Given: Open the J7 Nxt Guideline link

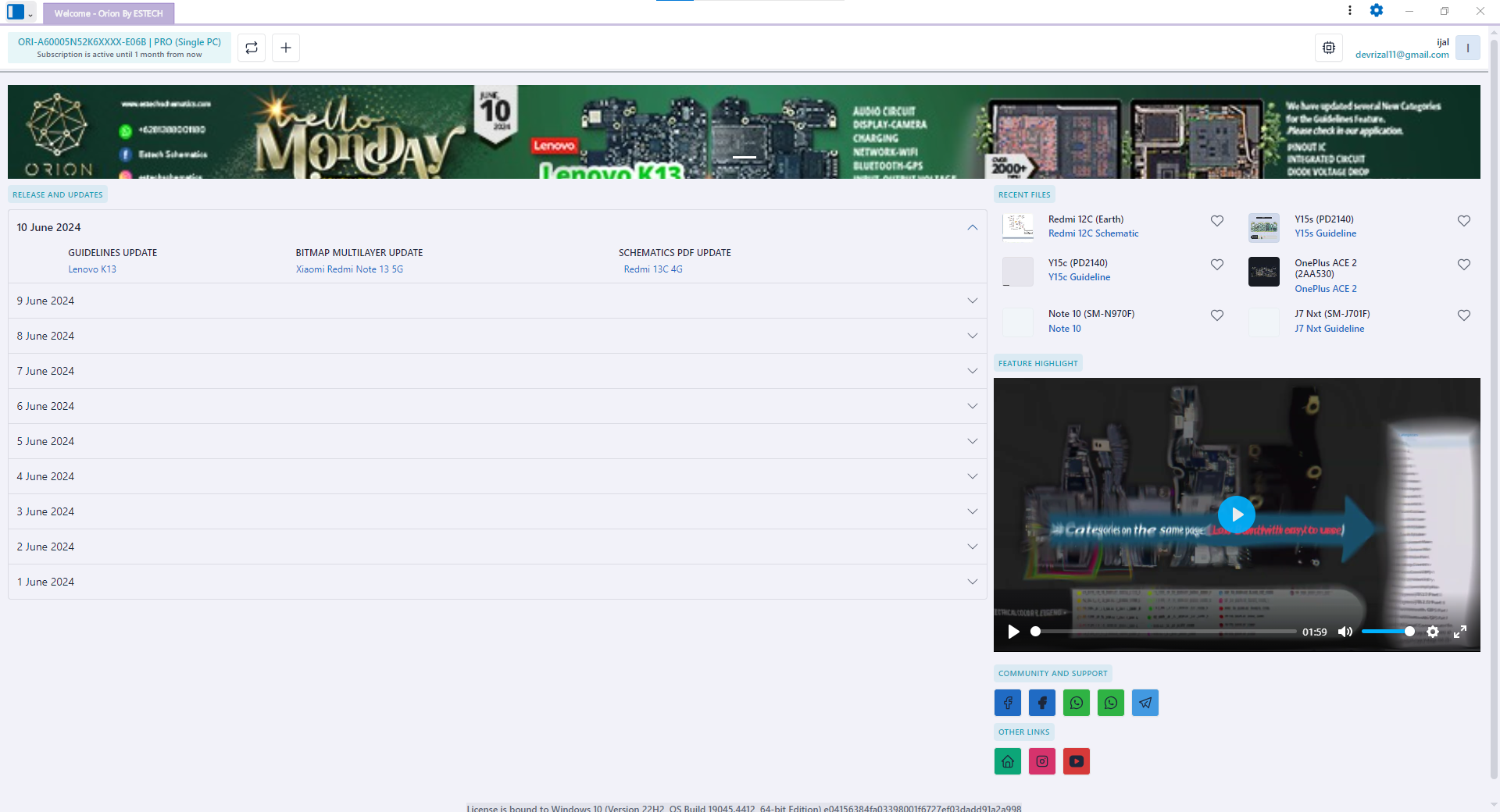Looking at the screenshot, I should (1329, 329).
